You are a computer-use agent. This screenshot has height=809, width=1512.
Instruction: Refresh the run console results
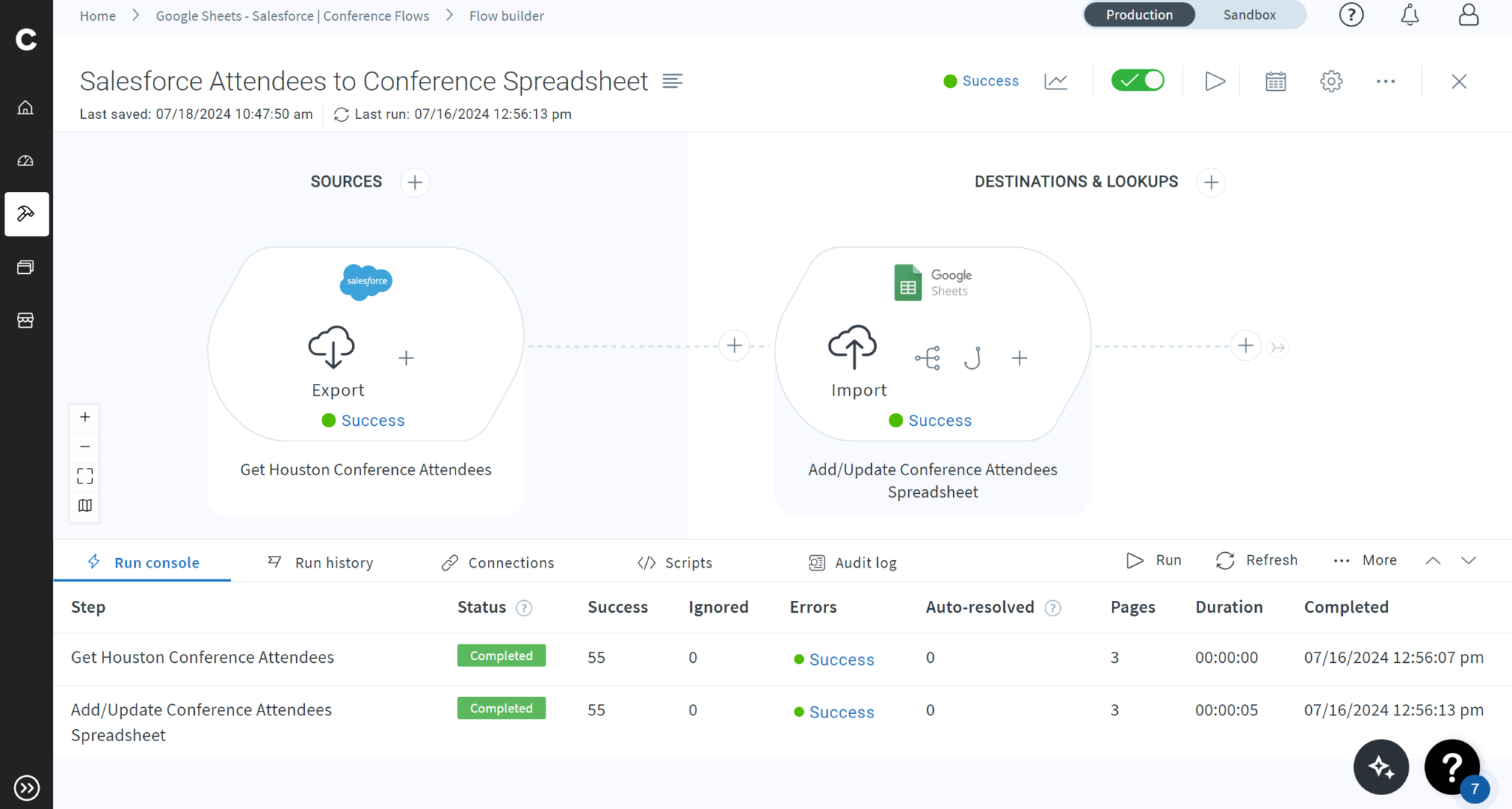click(x=1257, y=560)
